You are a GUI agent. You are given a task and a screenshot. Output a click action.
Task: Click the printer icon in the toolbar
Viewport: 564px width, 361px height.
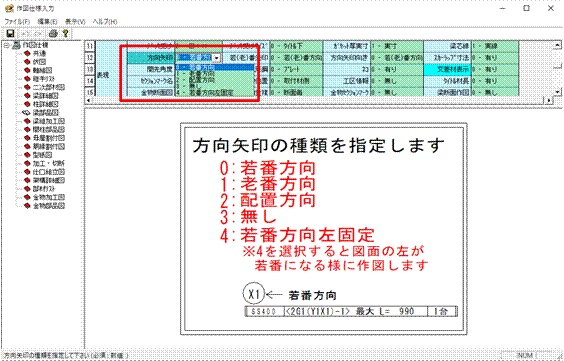click(53, 33)
